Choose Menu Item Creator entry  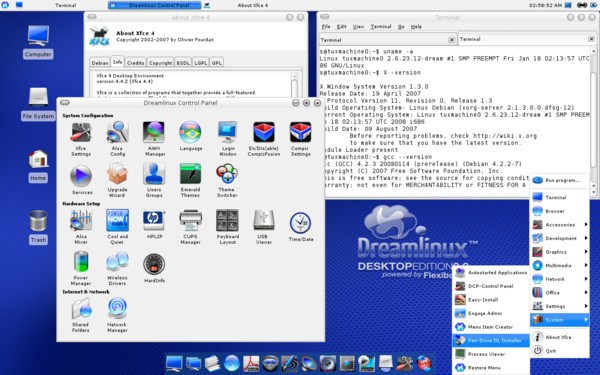point(491,327)
